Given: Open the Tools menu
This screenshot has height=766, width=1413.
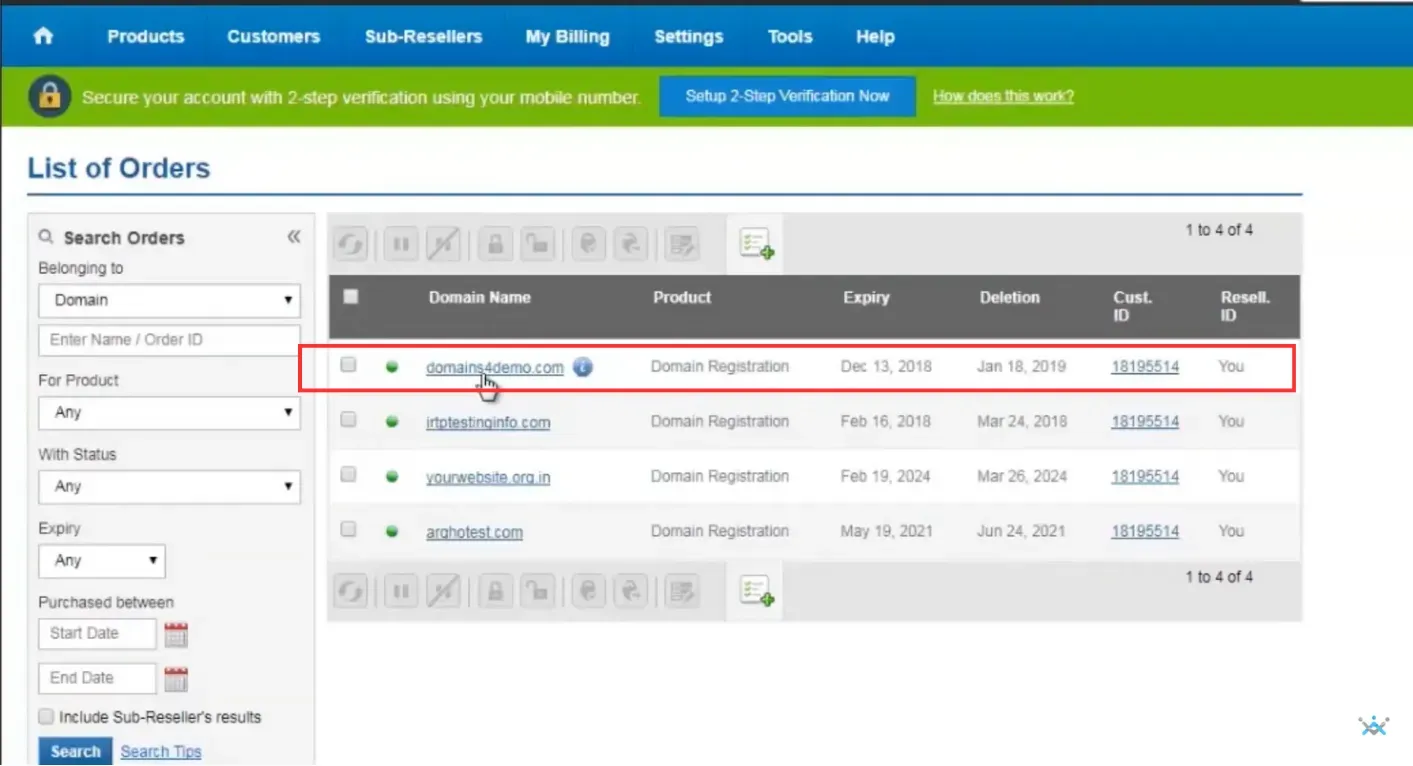Looking at the screenshot, I should coord(790,37).
